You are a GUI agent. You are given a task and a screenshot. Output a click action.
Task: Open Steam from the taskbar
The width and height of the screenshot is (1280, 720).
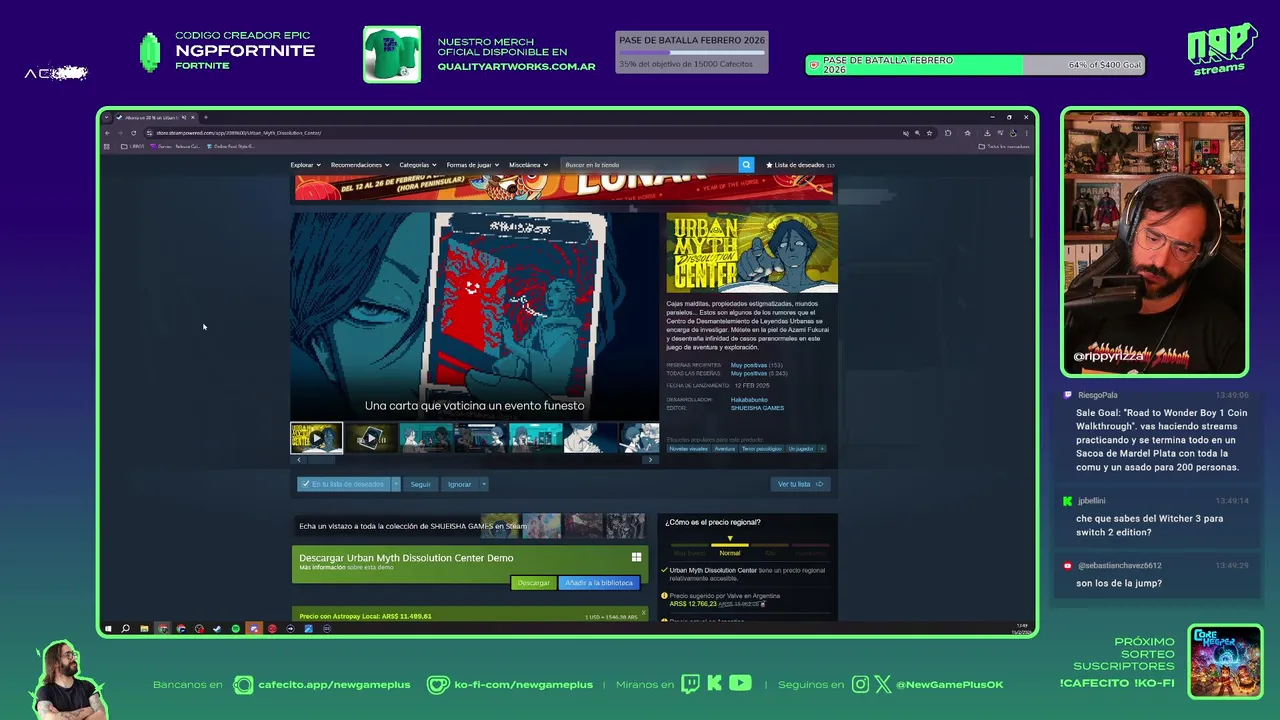[217, 629]
